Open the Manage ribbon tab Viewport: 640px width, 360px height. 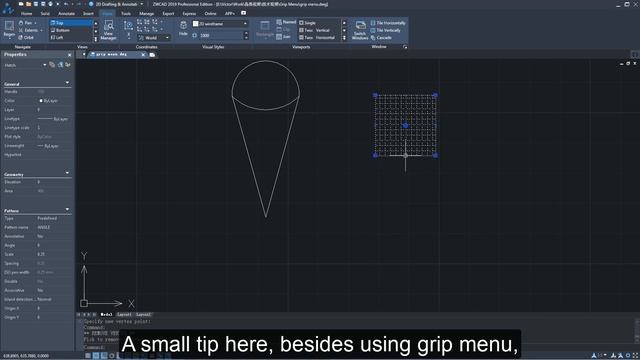click(x=147, y=13)
